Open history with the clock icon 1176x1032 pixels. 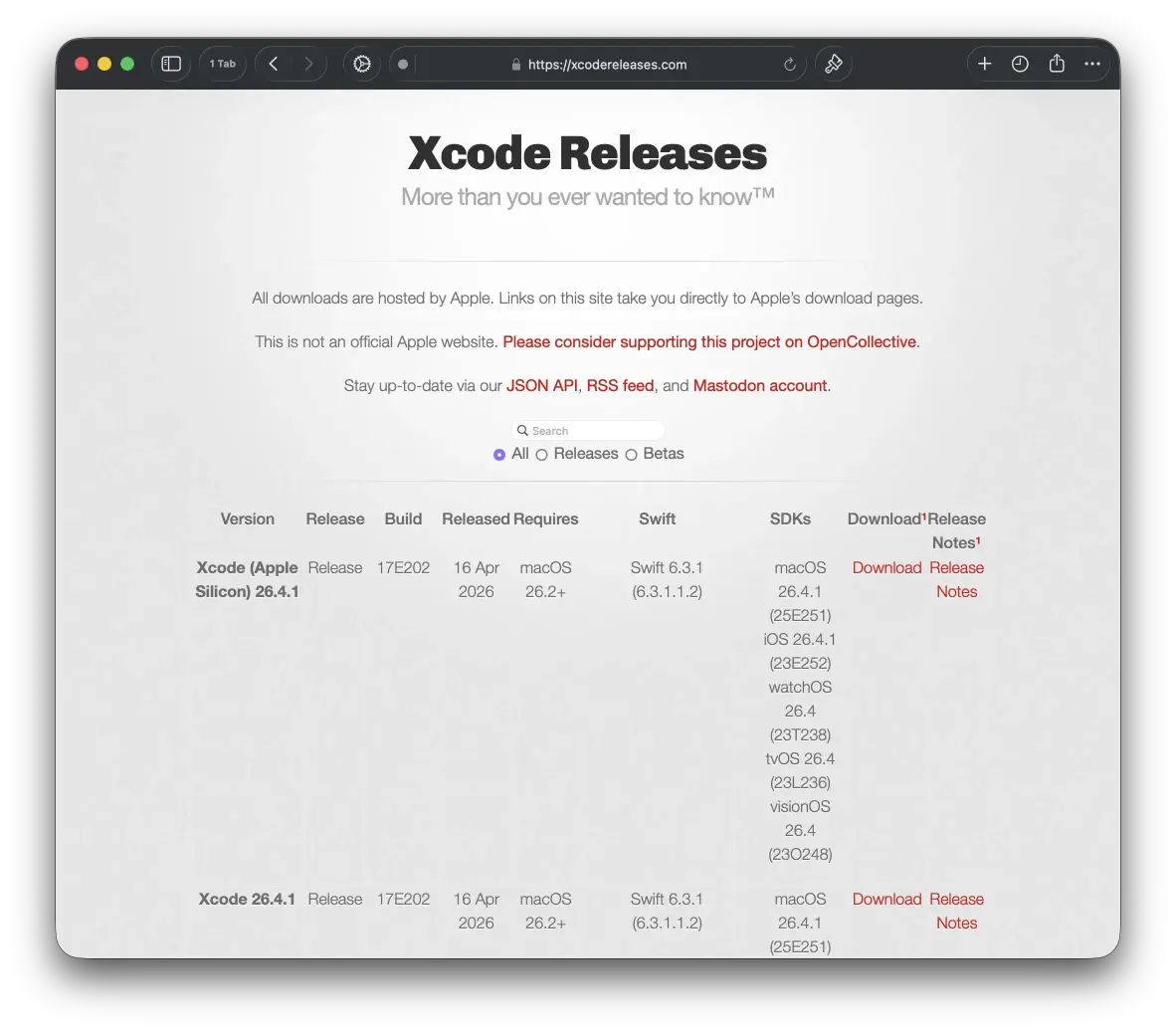1020,64
